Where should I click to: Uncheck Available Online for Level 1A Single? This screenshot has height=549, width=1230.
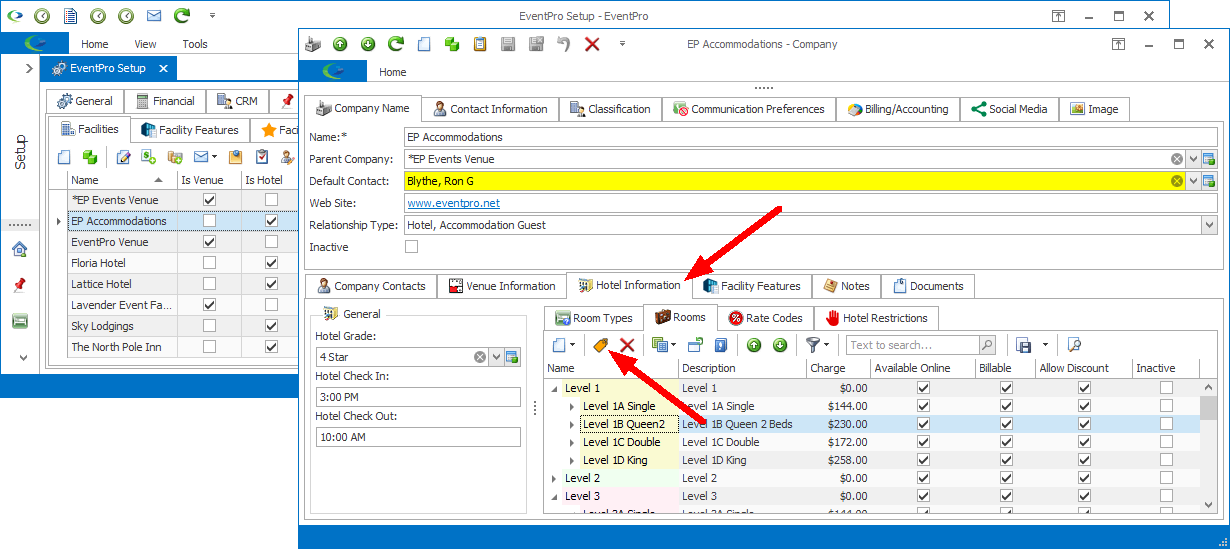(x=923, y=406)
